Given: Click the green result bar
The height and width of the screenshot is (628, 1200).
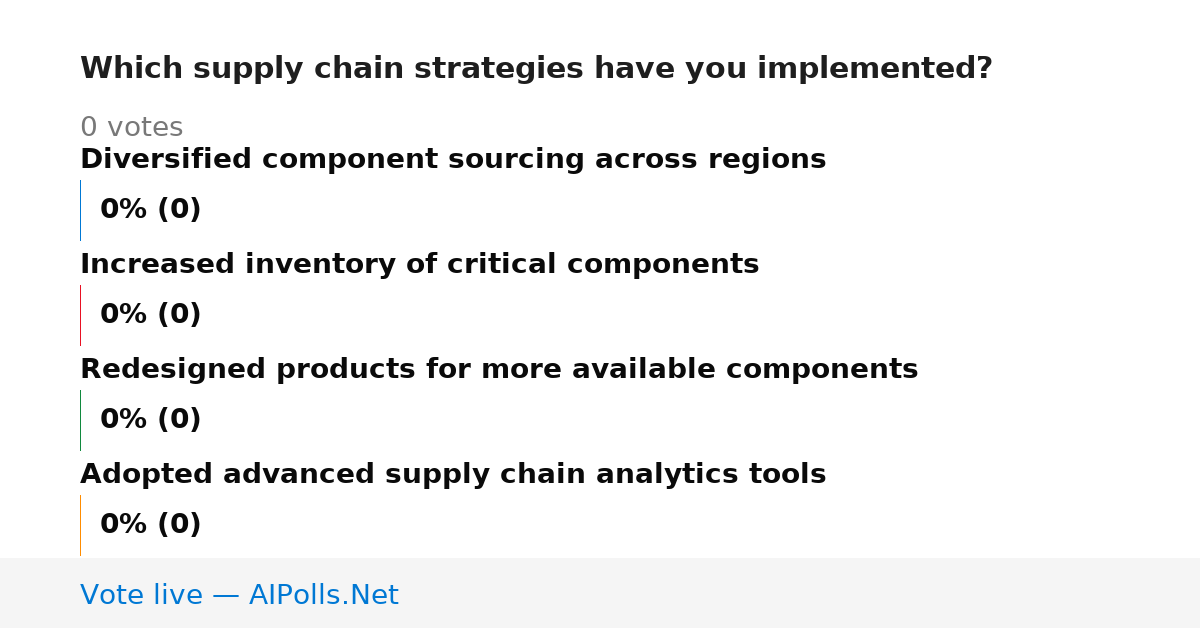Looking at the screenshot, I should point(80,420).
